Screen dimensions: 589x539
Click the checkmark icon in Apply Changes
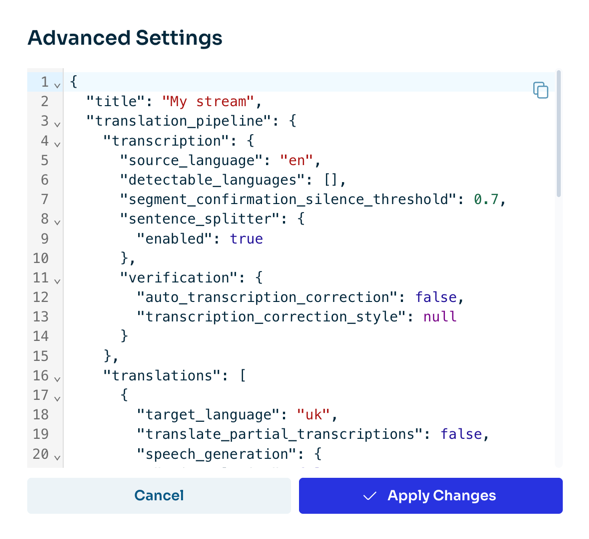coord(370,496)
